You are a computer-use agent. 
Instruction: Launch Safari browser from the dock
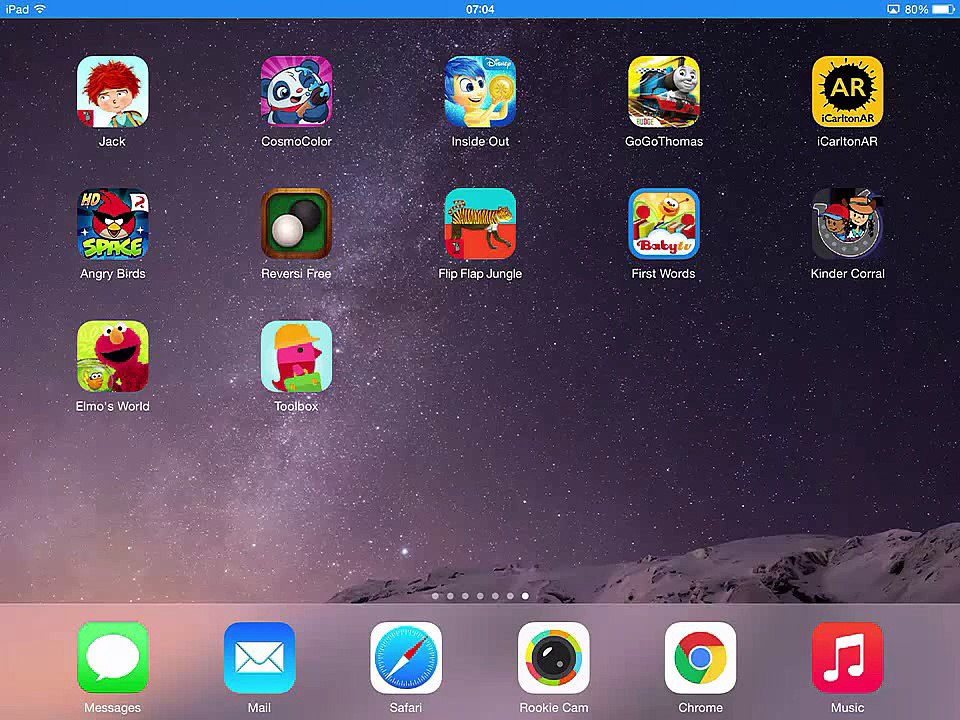406,658
